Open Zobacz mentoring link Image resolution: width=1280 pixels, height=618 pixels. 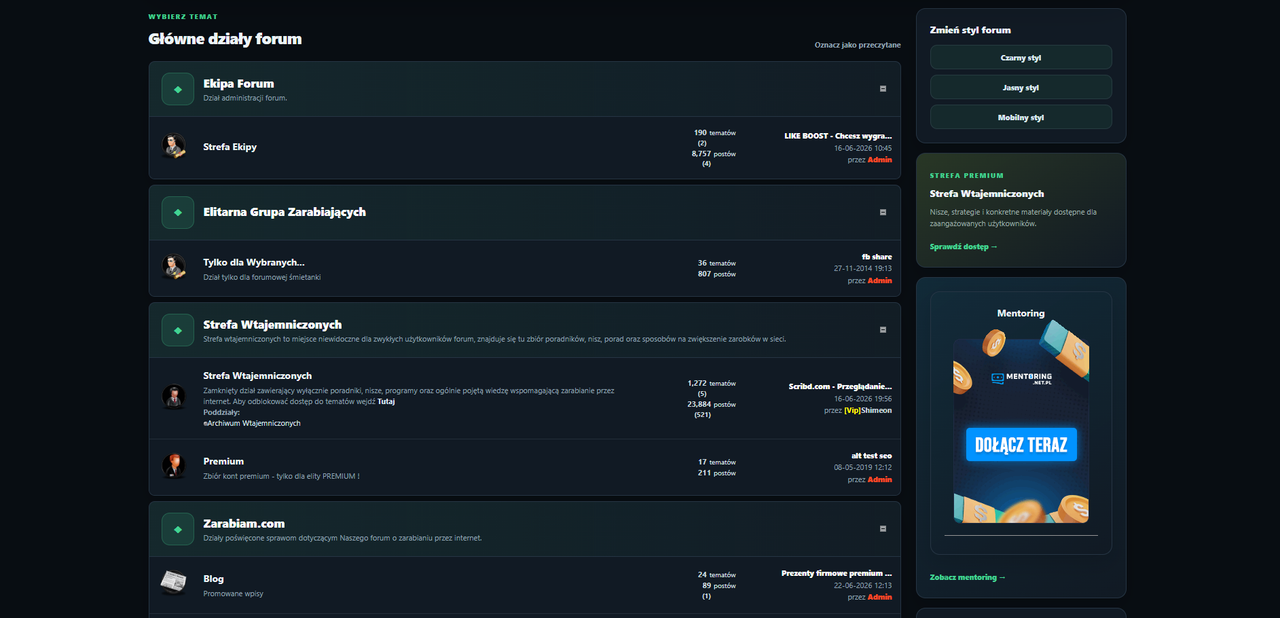pos(968,577)
